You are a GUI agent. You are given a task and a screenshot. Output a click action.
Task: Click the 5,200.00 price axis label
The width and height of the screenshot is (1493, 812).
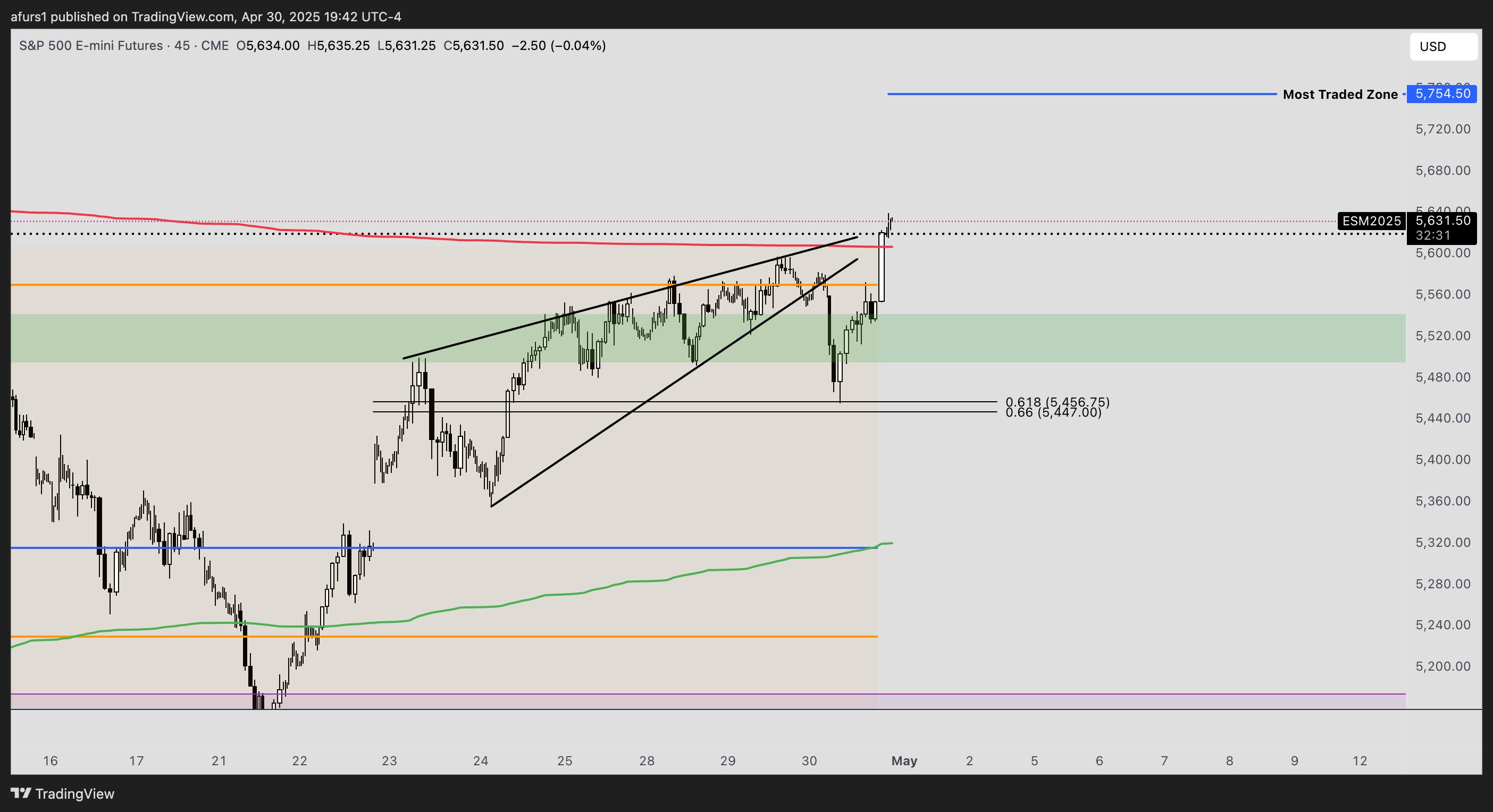click(x=1442, y=666)
